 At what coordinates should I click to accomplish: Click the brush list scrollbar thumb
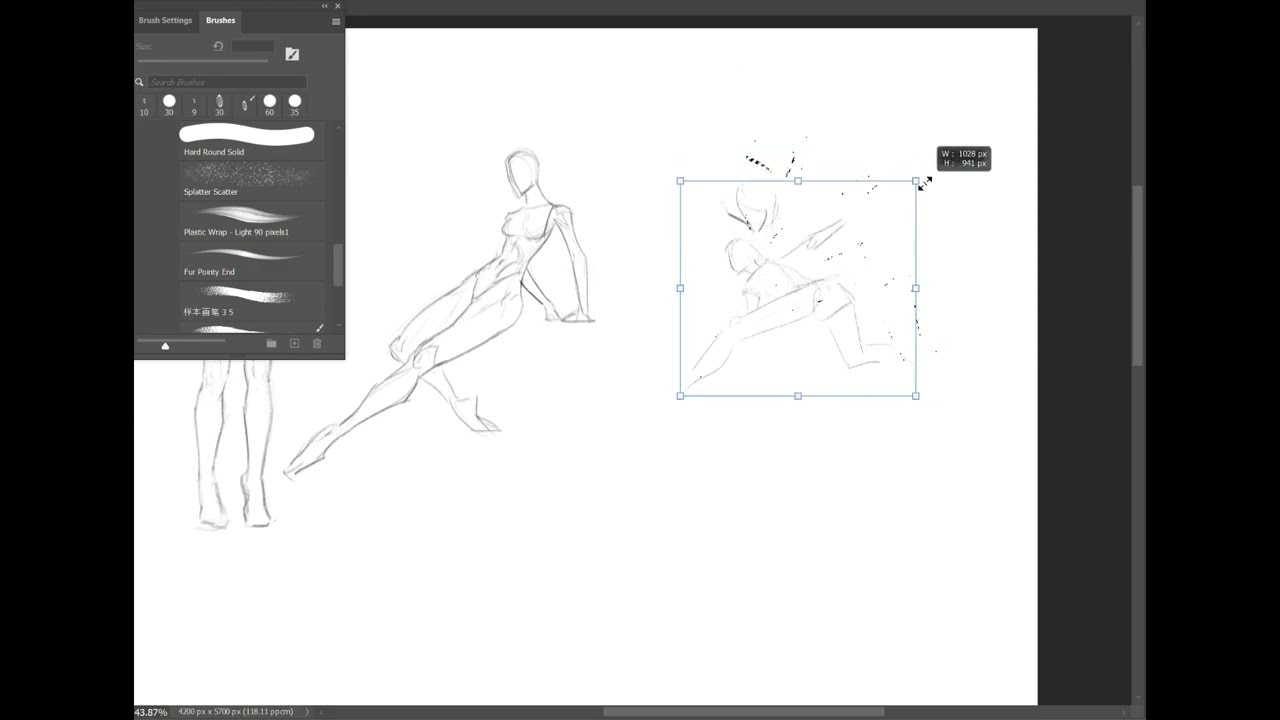coord(338,265)
